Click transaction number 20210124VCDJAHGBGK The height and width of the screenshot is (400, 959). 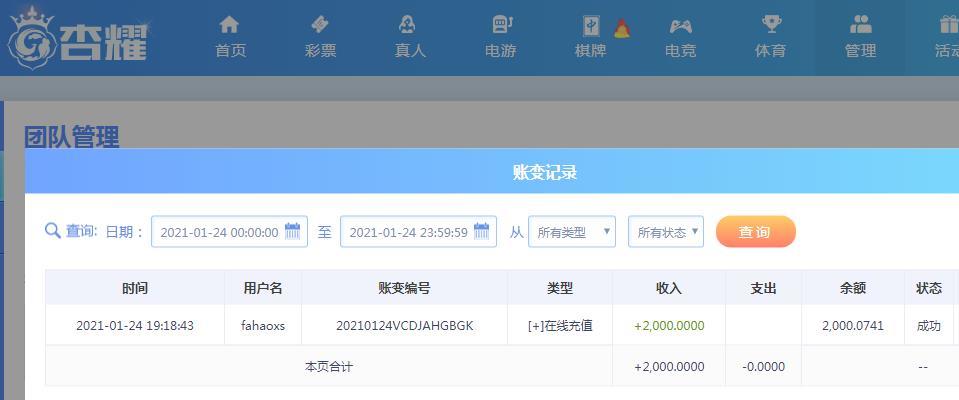(x=404, y=326)
